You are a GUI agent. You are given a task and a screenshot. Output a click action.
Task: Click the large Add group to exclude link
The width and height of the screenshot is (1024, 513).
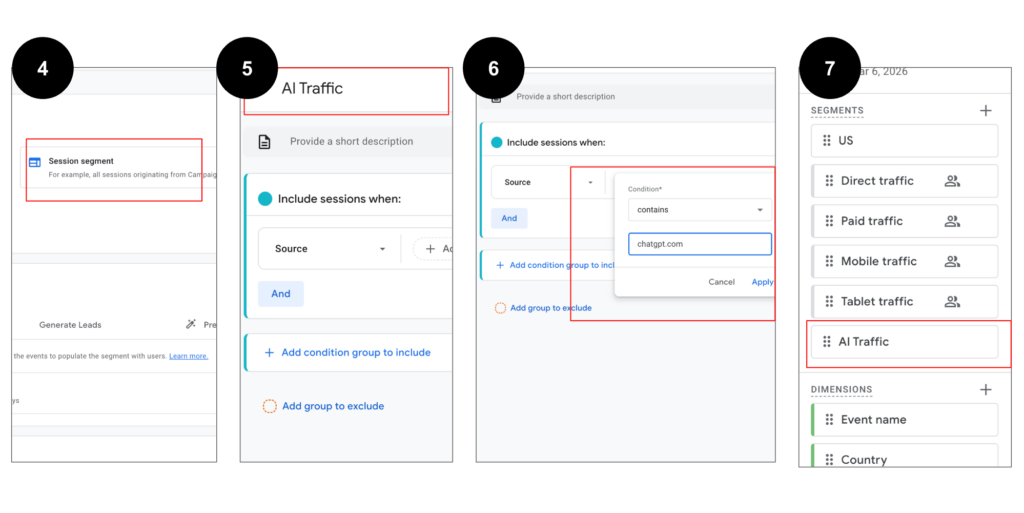(333, 406)
